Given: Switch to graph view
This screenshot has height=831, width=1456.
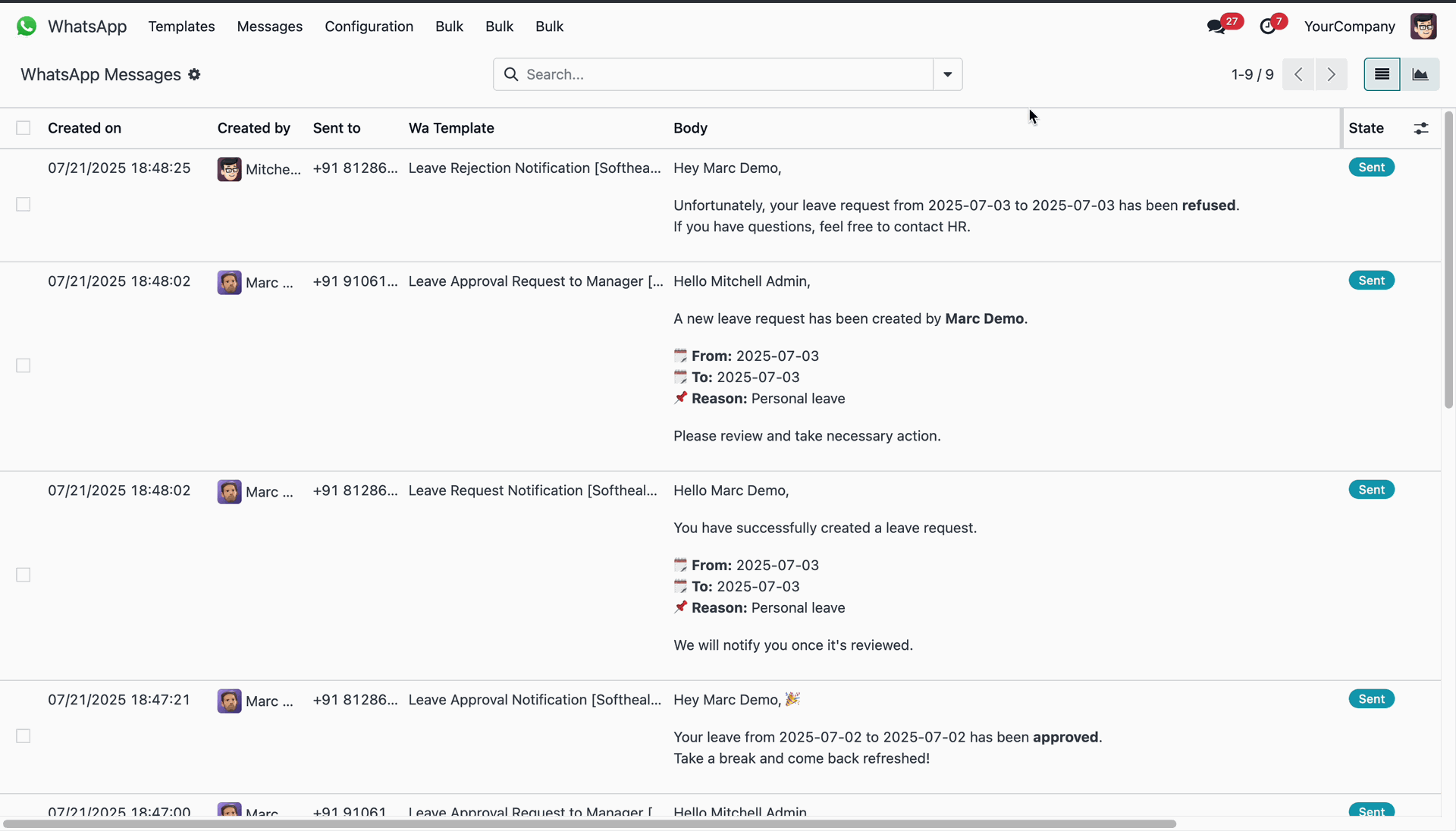Looking at the screenshot, I should click(x=1420, y=74).
